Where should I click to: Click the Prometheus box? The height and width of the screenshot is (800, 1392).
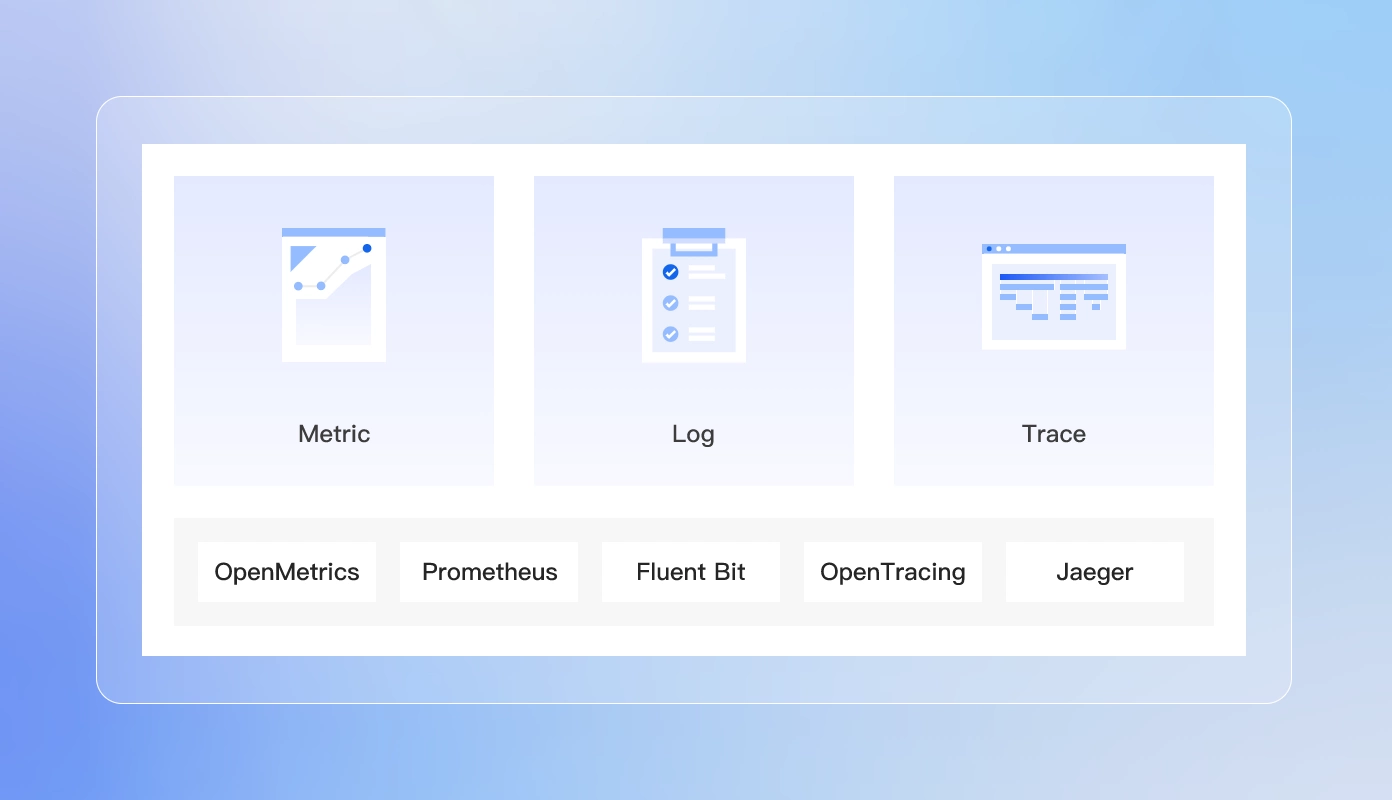tap(489, 572)
